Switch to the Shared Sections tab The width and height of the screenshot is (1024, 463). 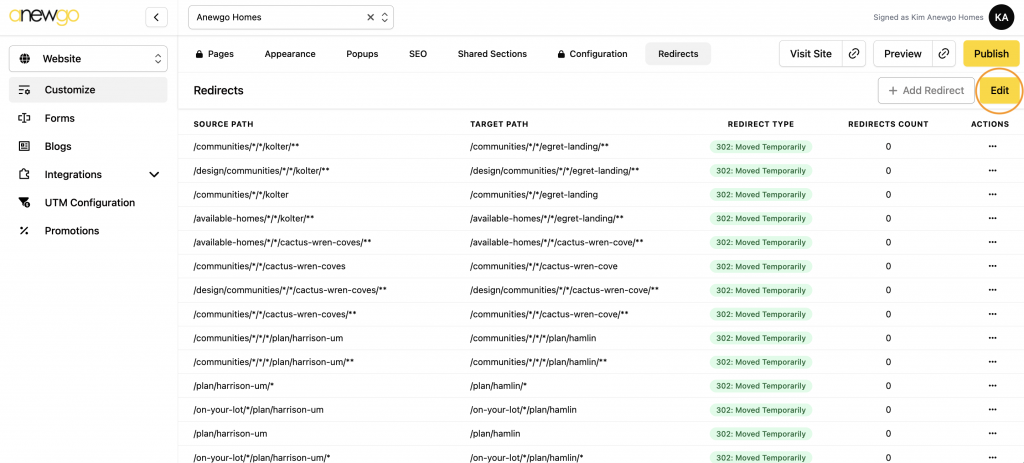pyautogui.click(x=492, y=54)
